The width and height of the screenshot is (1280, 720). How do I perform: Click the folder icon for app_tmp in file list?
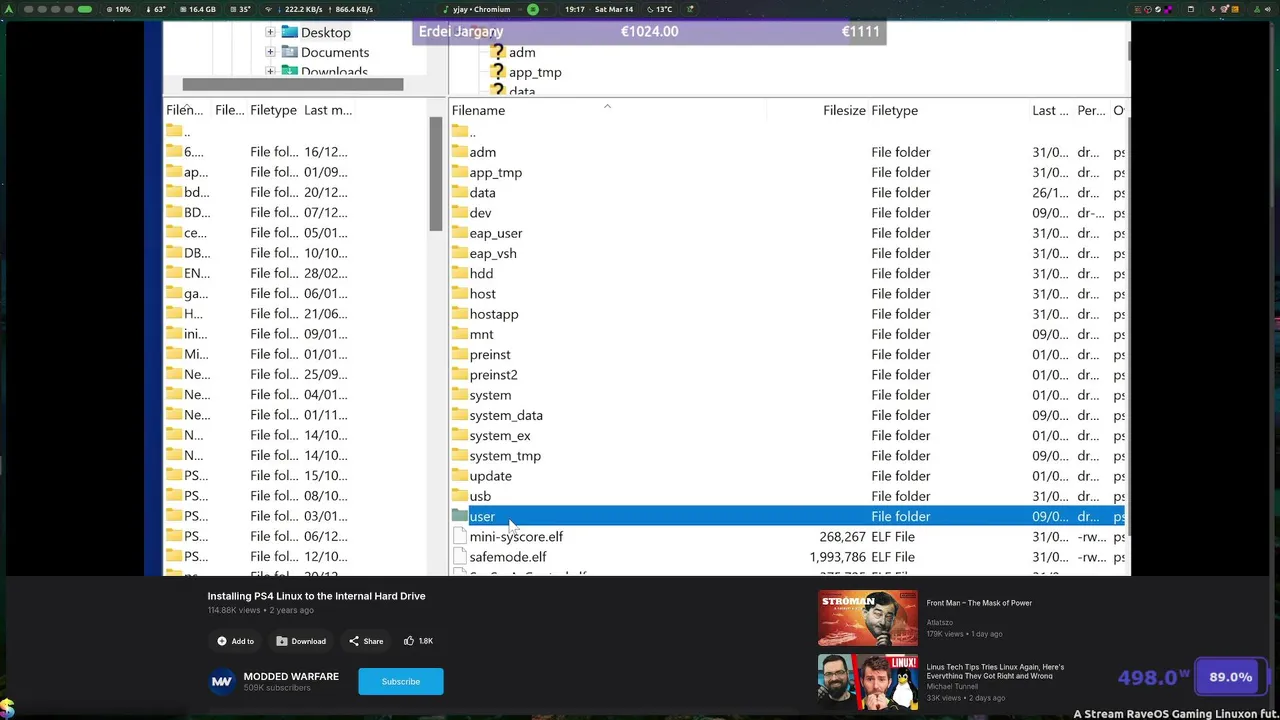point(460,172)
